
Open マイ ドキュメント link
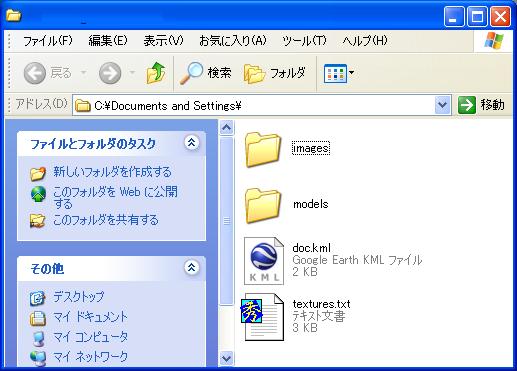(90, 317)
